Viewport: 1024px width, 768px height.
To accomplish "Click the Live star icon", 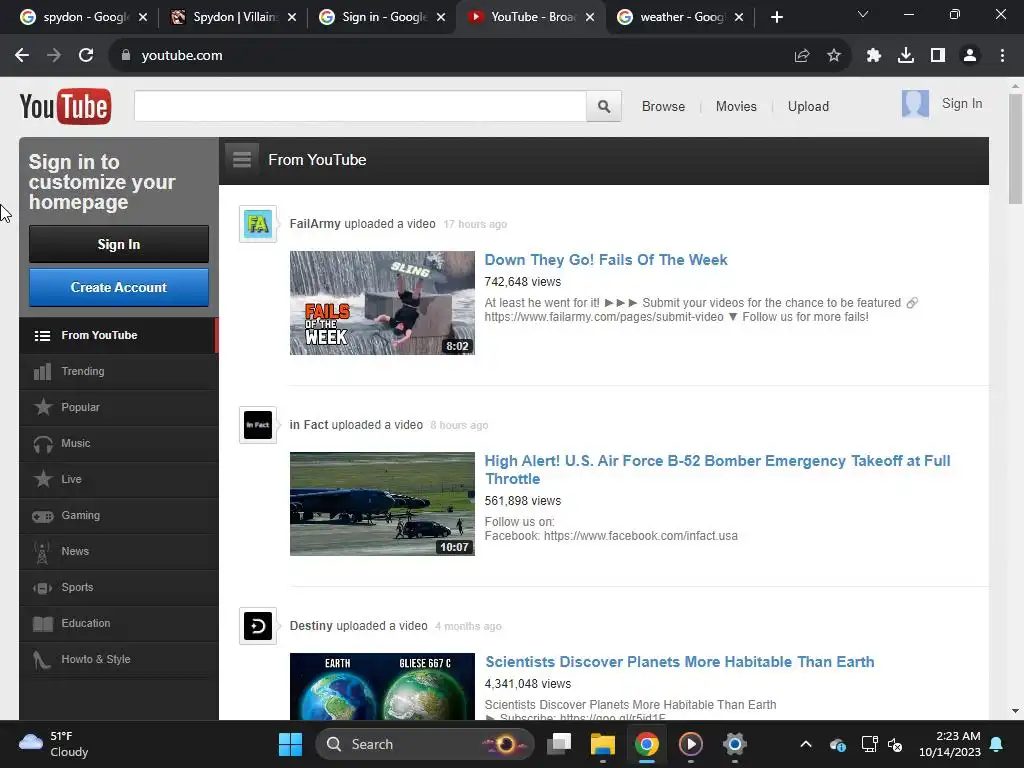I will [x=42, y=479].
